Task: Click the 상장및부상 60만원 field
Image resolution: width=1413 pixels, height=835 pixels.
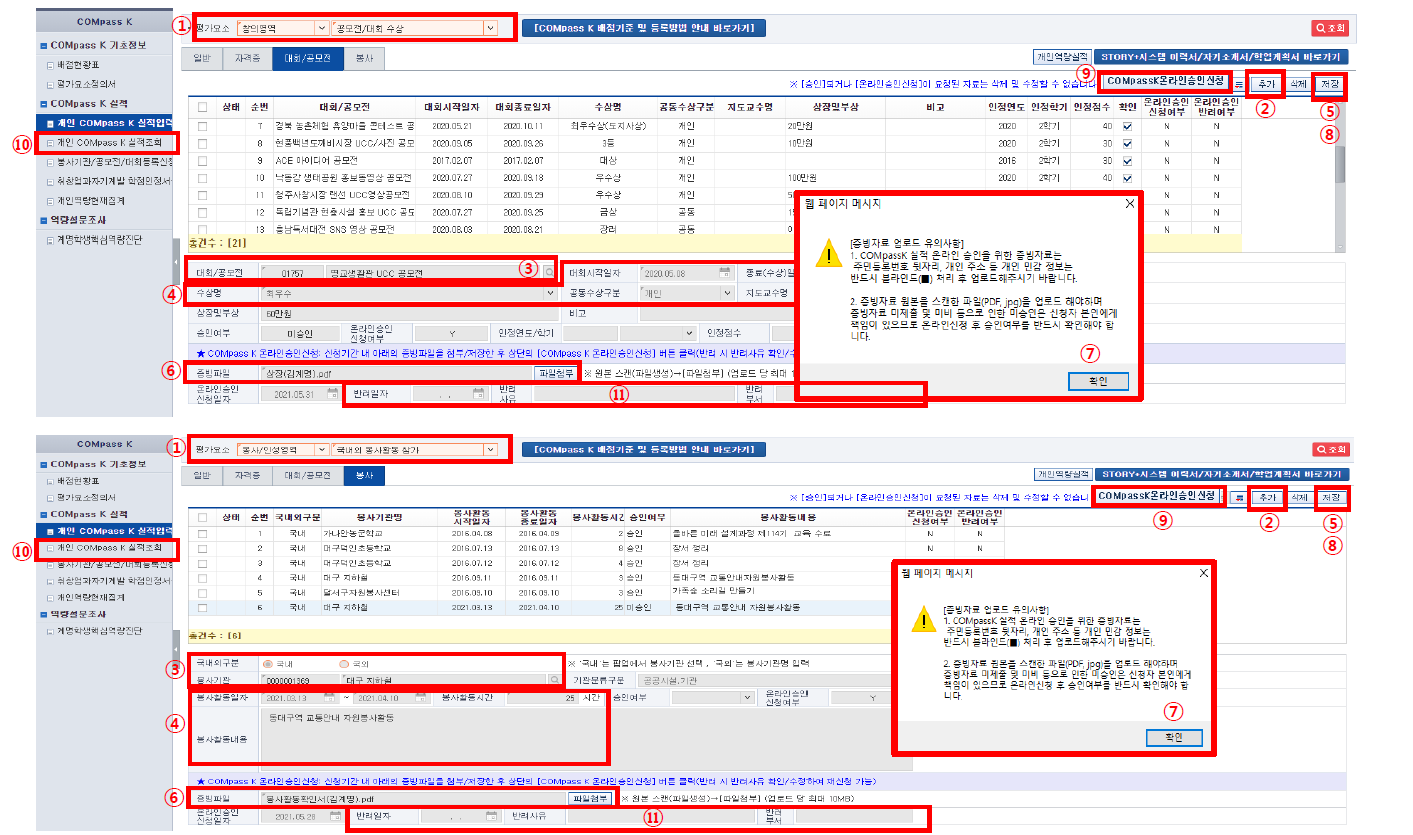Action: pyautogui.click(x=408, y=313)
